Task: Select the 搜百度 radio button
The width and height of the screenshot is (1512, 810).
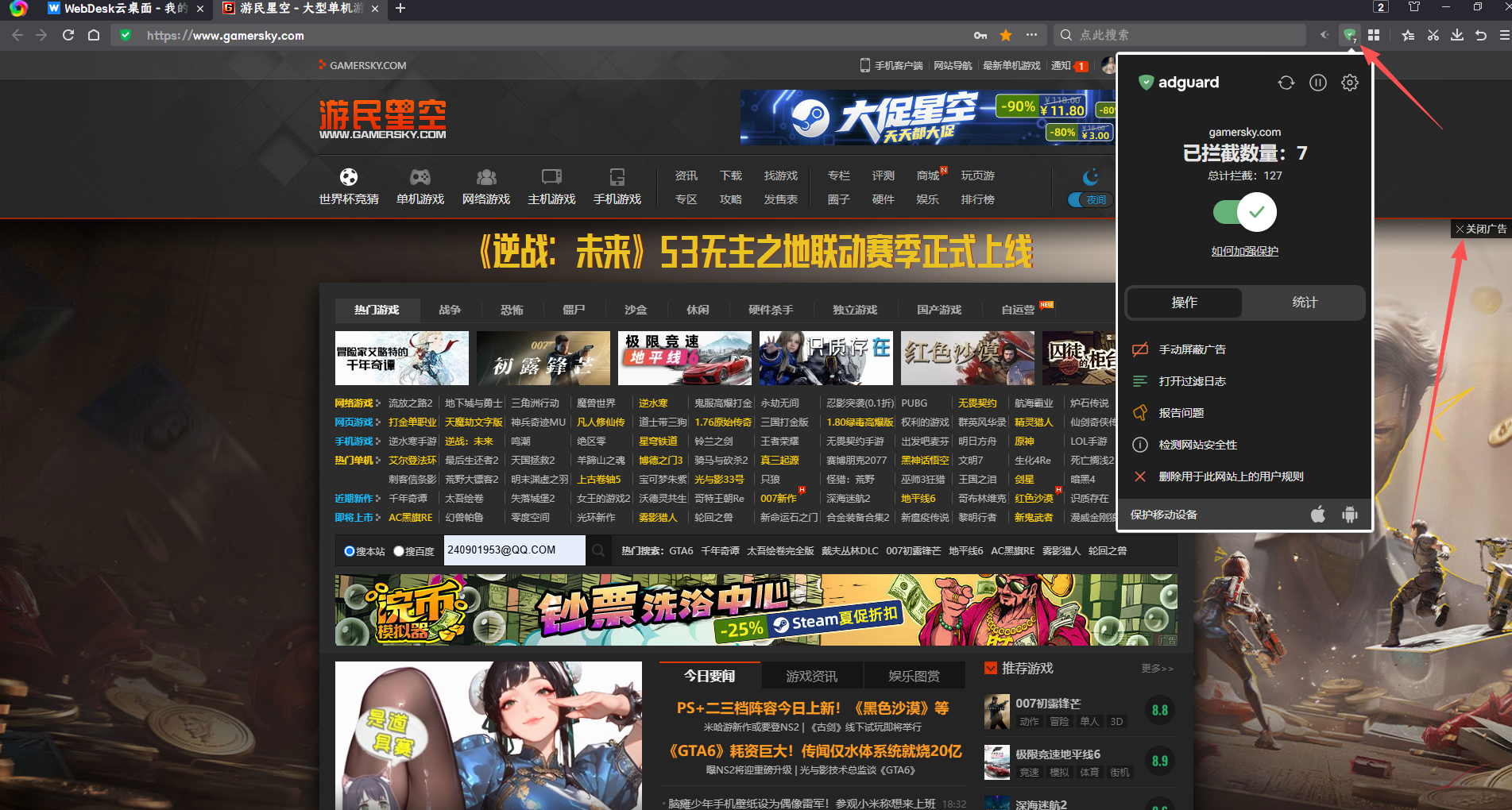Action: click(x=399, y=551)
